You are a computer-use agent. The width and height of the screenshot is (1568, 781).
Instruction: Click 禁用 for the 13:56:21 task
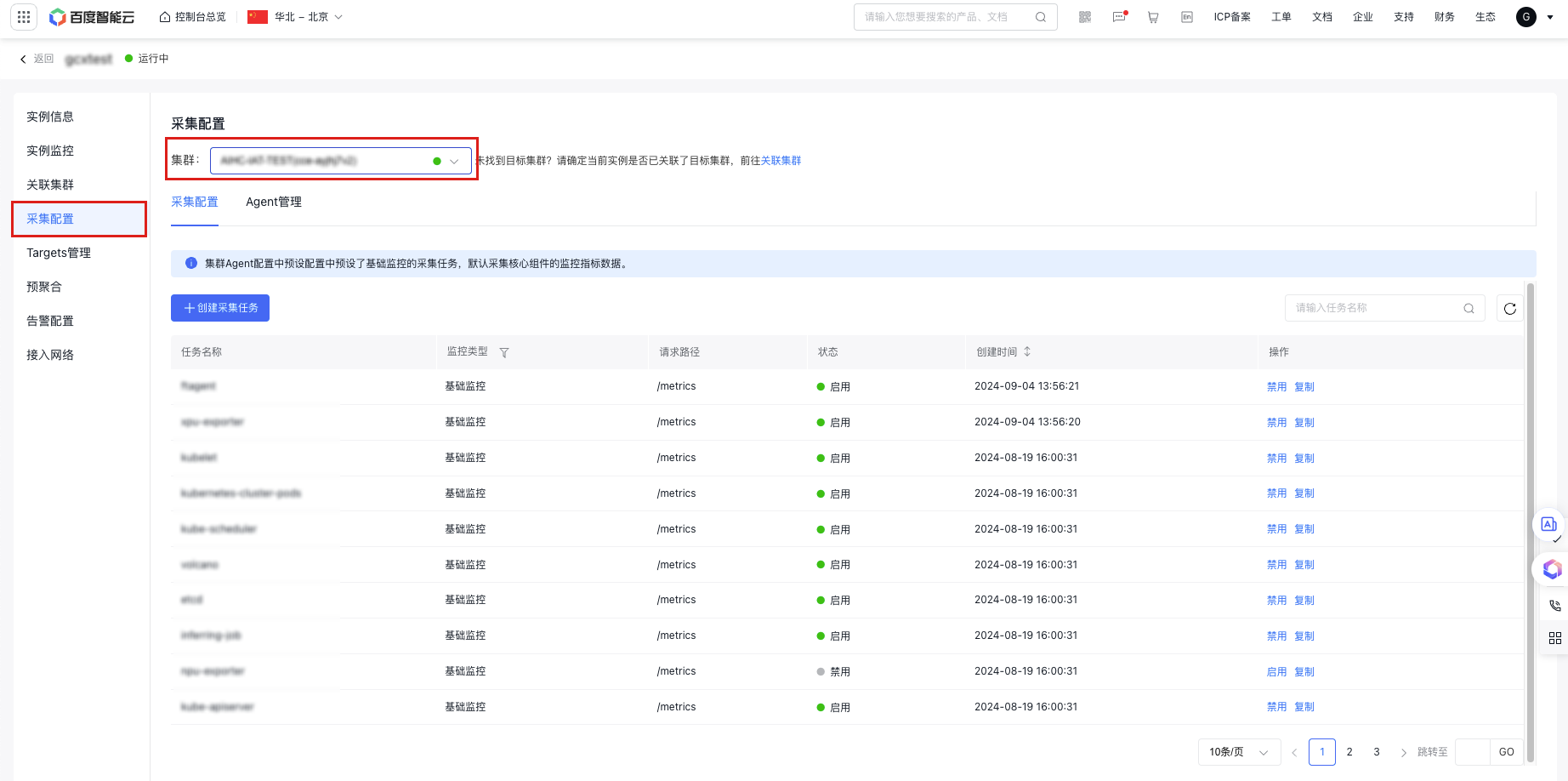1276,387
